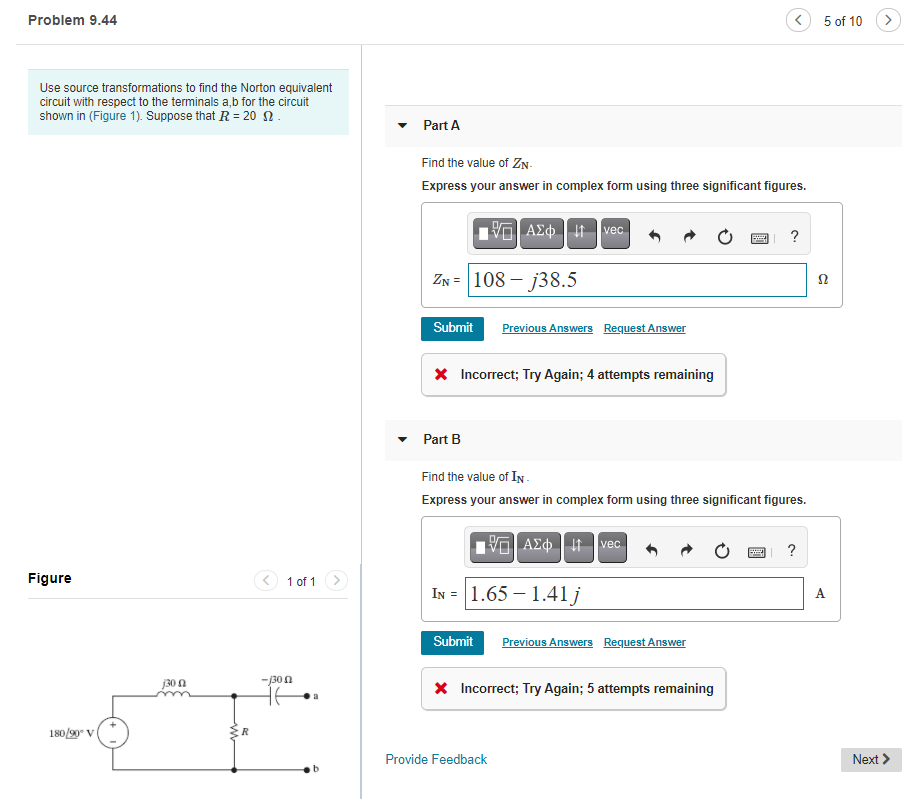Open the Provide Feedback link
The width and height of the screenshot is (904, 799).
436,759
